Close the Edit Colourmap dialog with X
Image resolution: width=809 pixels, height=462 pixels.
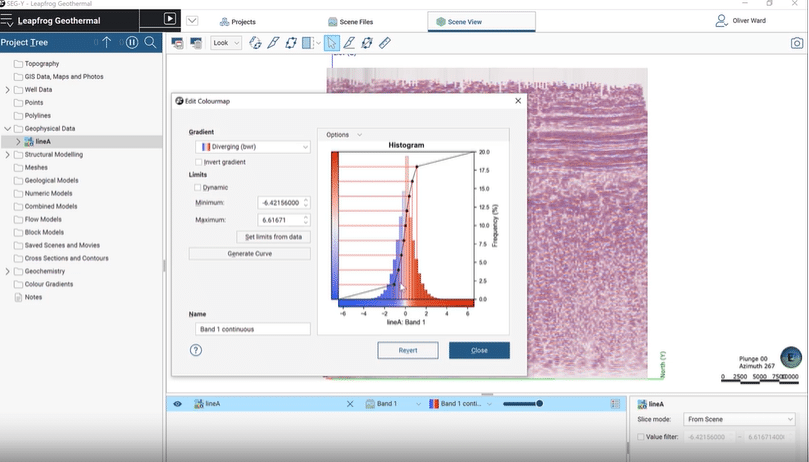(518, 101)
